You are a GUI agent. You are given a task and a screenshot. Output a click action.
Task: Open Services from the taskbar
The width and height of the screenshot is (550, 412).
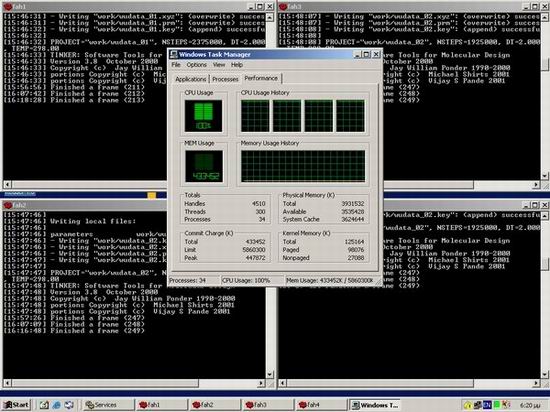pyautogui.click(x=108, y=405)
